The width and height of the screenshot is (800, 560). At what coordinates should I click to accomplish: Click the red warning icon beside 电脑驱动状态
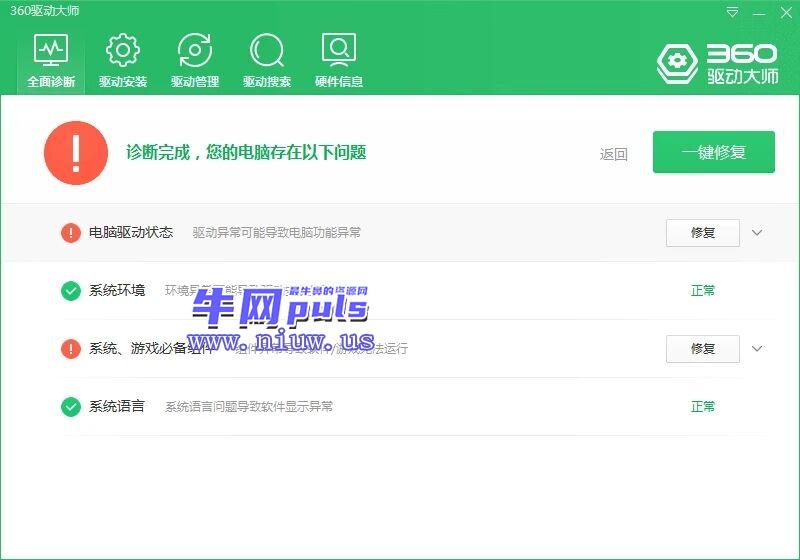(x=71, y=233)
